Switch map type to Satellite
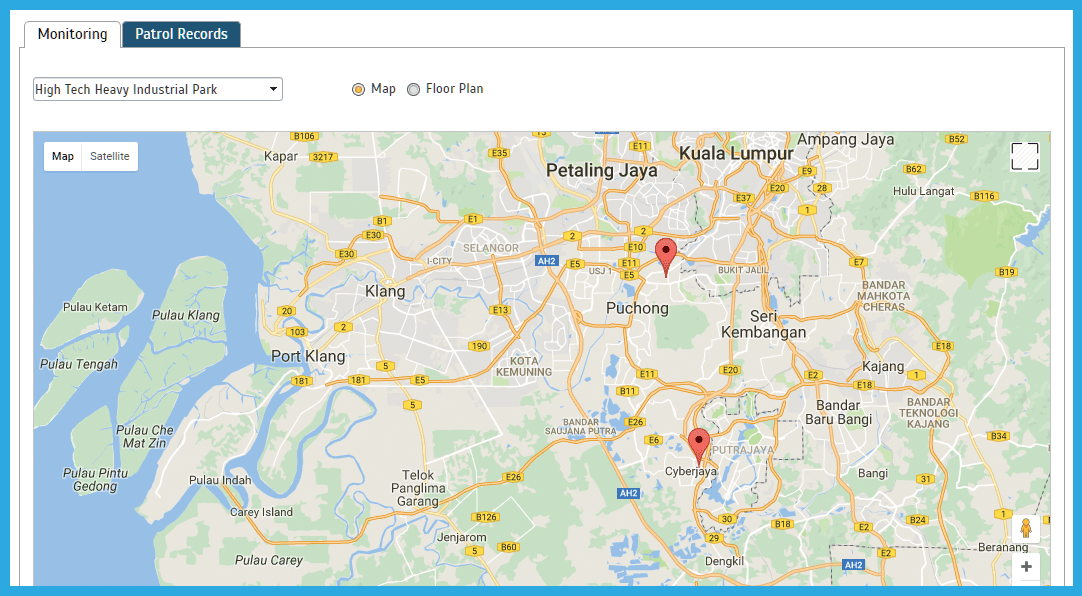This screenshot has width=1082, height=596. point(110,157)
